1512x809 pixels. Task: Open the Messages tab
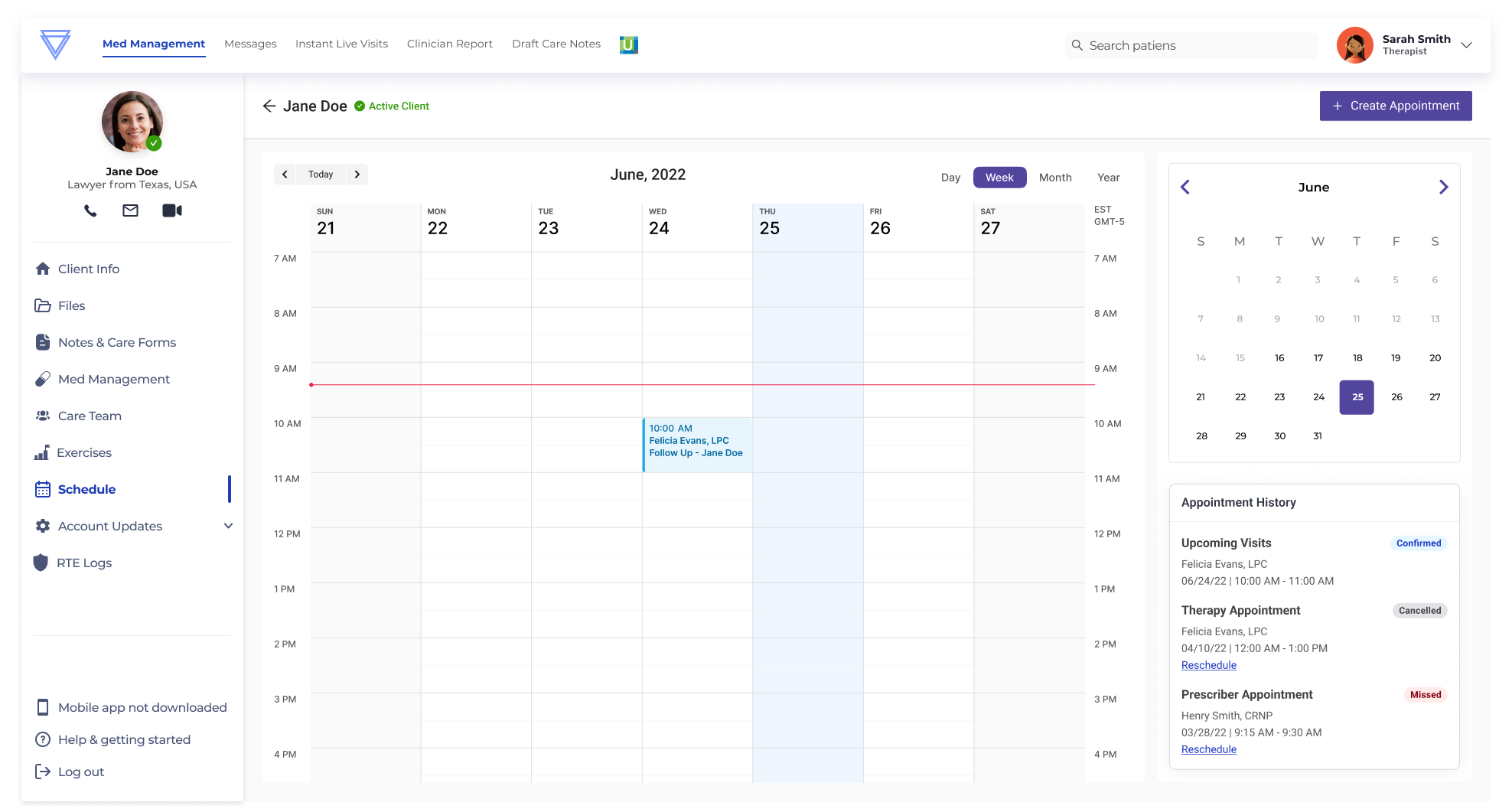250,44
